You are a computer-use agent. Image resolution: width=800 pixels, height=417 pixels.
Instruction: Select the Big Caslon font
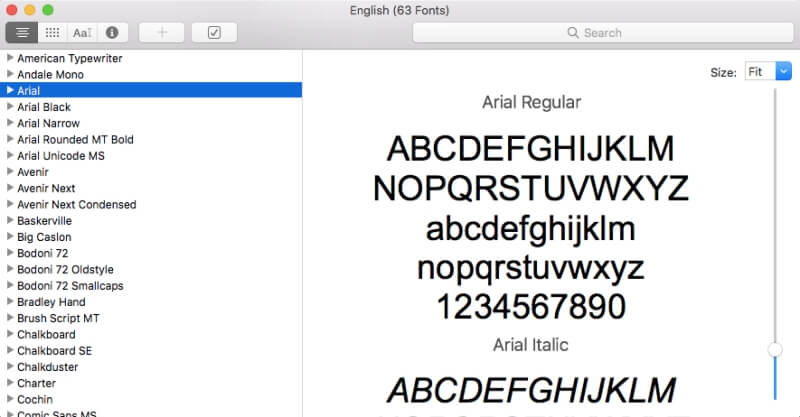(44, 237)
